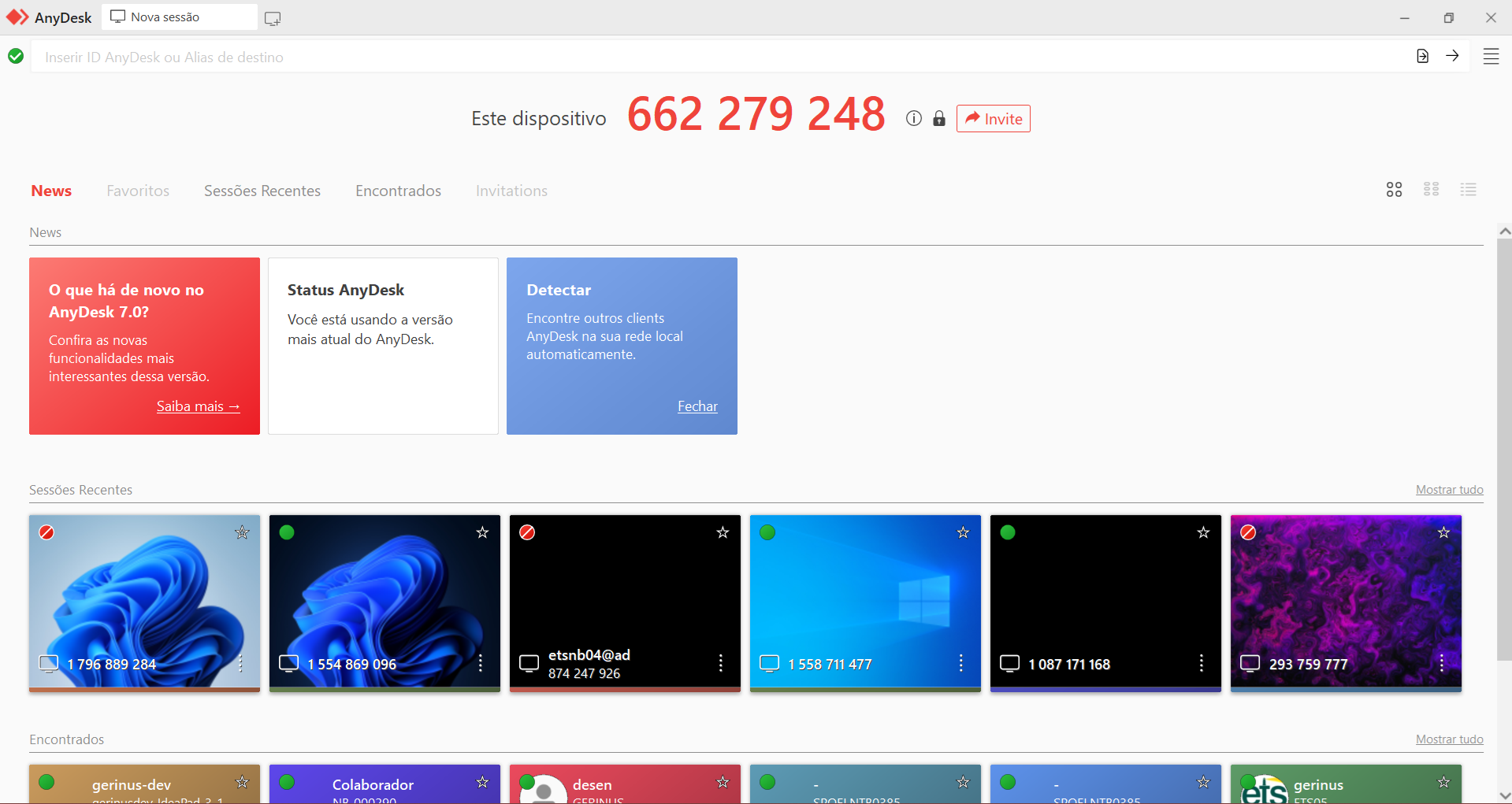Click online status dot on 1 087 171 168
This screenshot has width=1512, height=804.
click(x=1008, y=532)
